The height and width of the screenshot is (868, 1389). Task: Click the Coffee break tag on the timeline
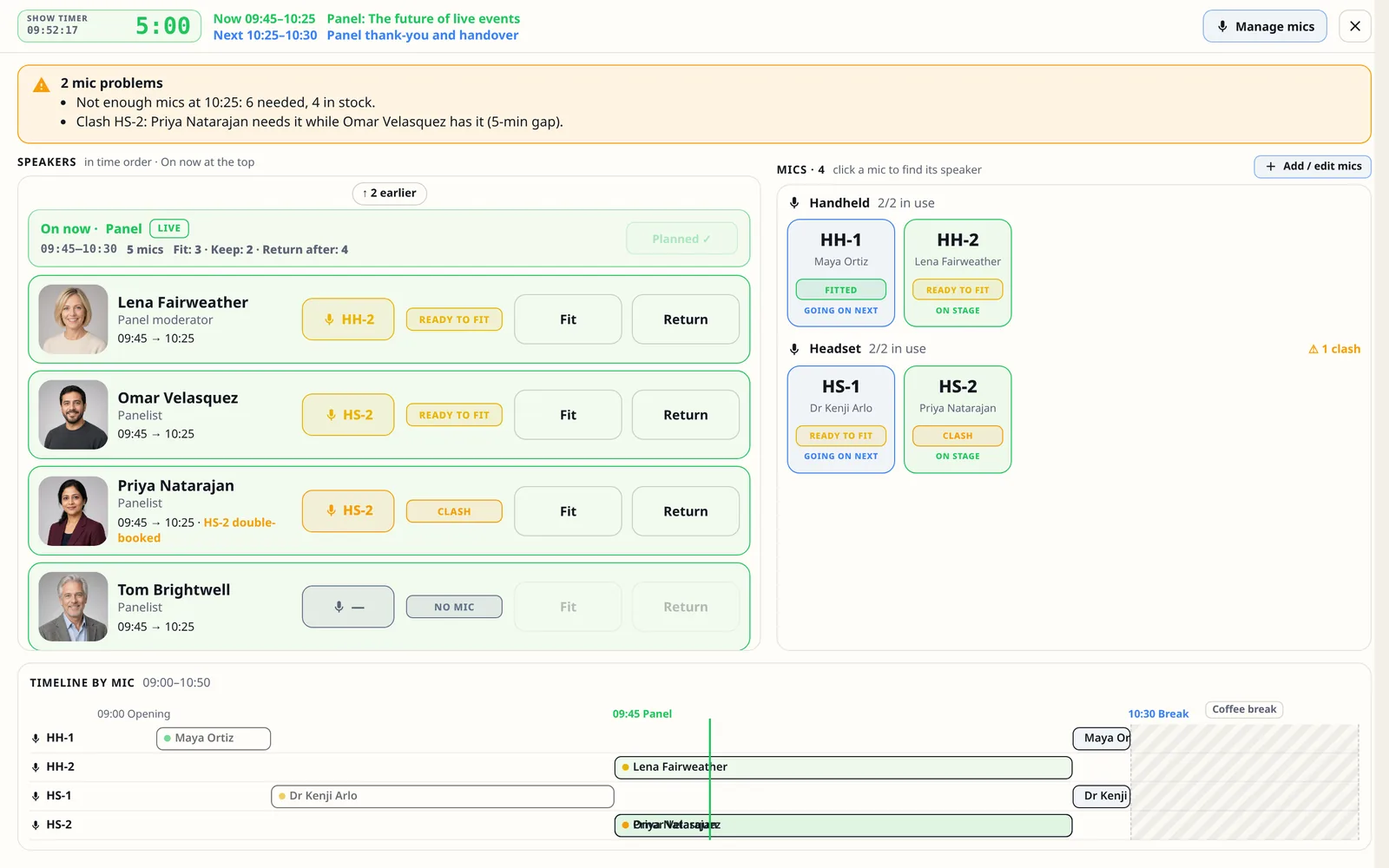[1244, 709]
